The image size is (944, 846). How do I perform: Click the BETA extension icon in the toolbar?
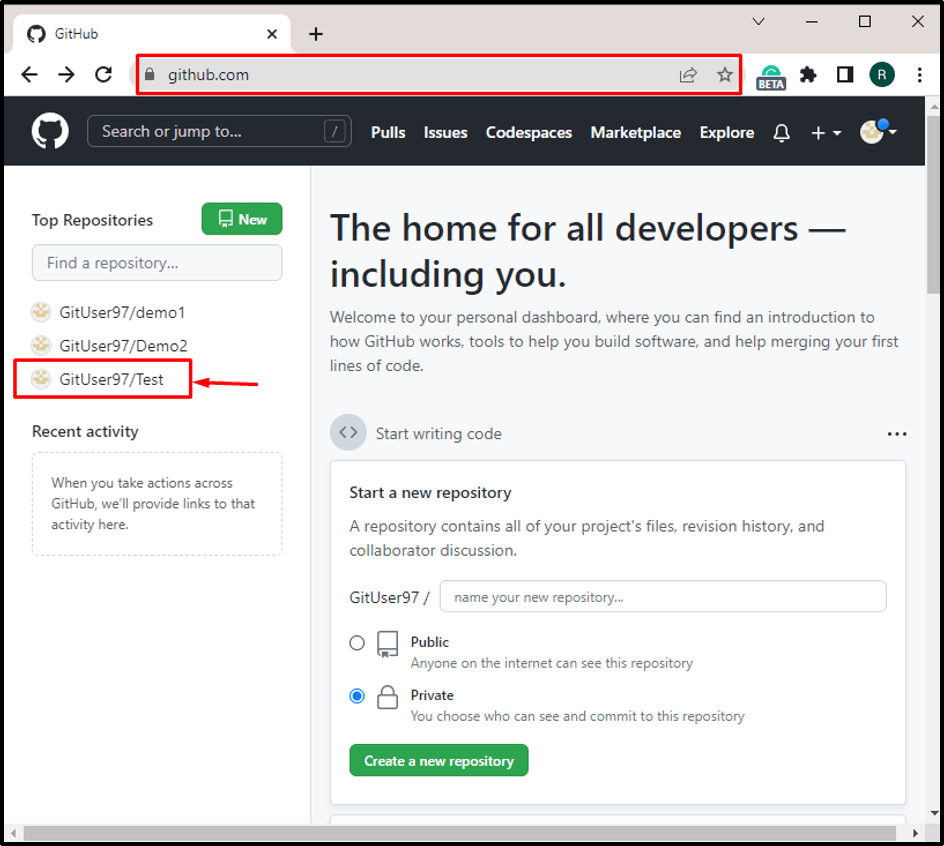click(x=771, y=74)
